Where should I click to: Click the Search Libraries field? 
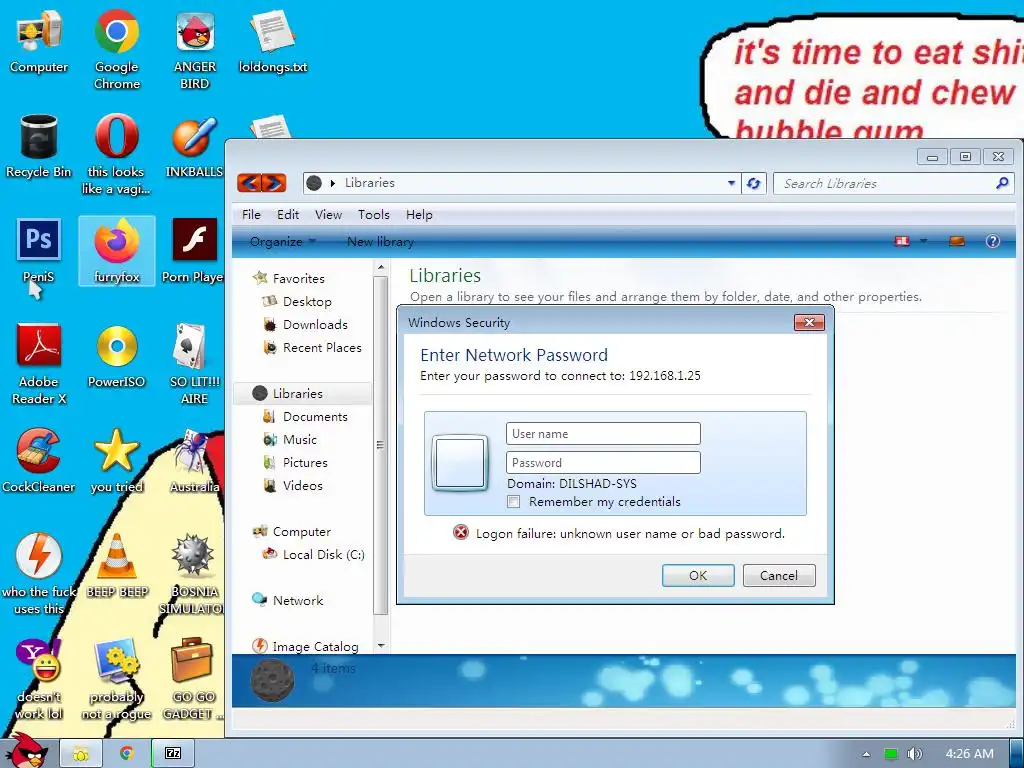(893, 184)
